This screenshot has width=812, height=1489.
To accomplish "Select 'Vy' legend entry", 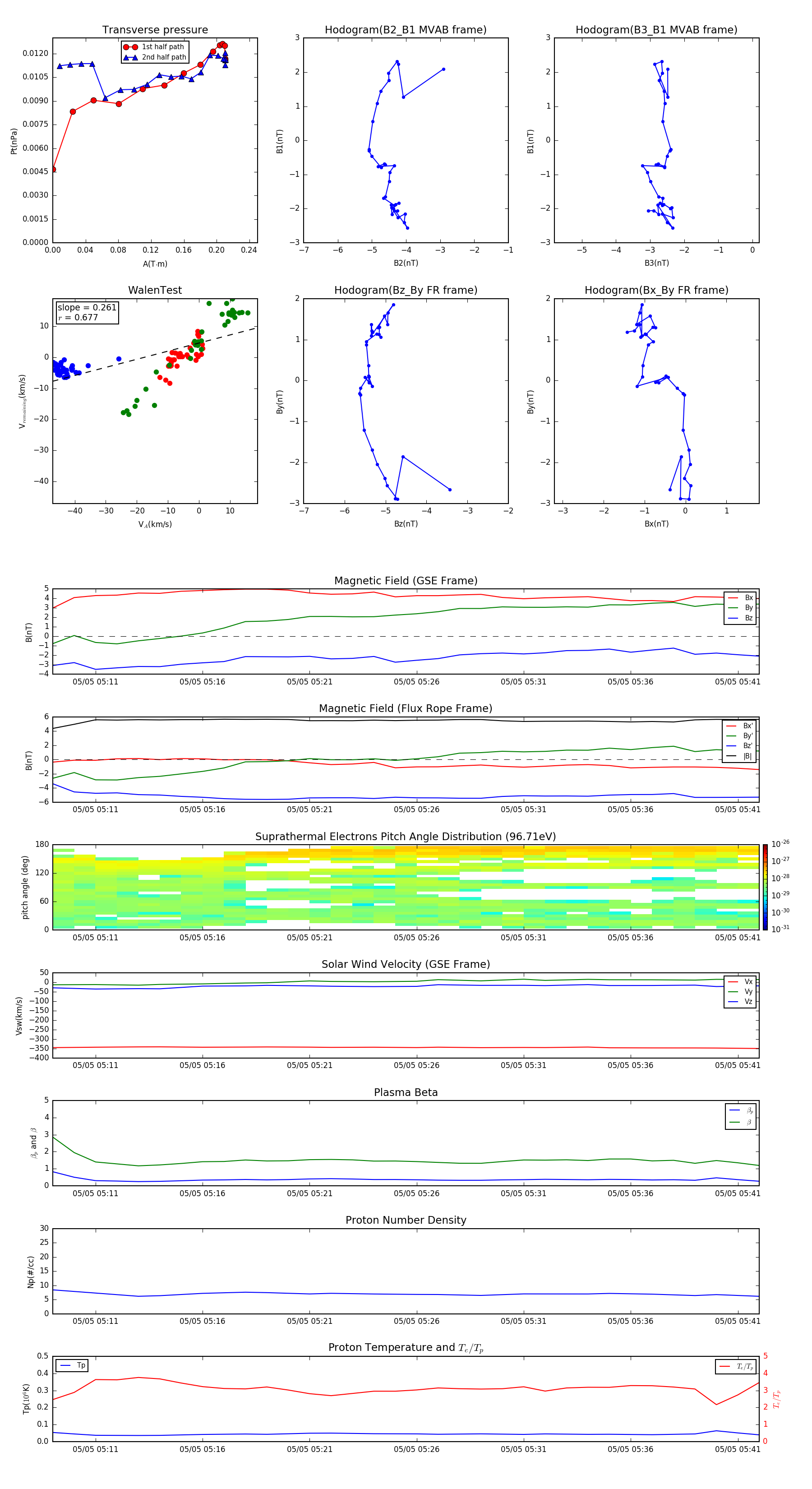I will tap(740, 991).
